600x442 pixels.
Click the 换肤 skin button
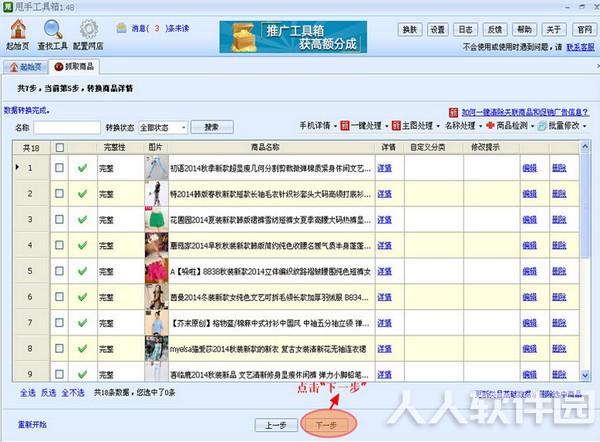(x=410, y=29)
